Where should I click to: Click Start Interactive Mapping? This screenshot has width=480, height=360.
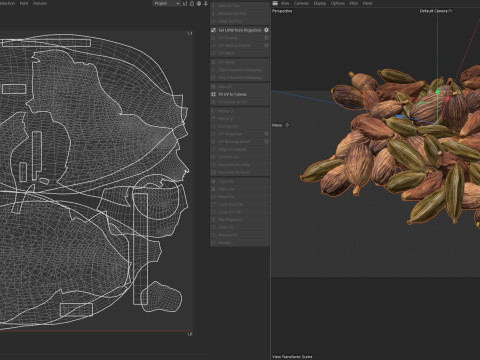[x=240, y=70]
